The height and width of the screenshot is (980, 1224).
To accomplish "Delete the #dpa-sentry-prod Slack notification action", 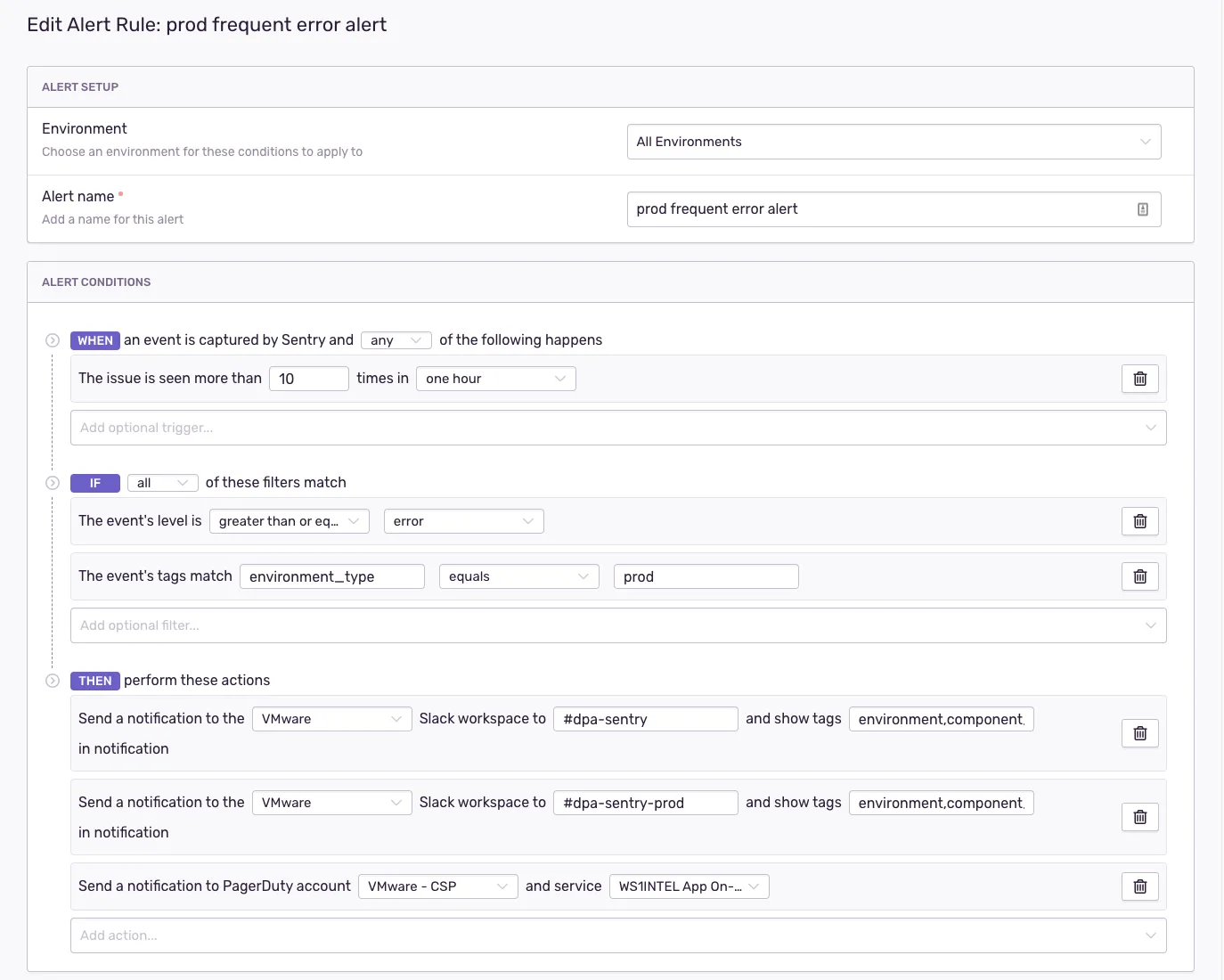I will (x=1139, y=817).
